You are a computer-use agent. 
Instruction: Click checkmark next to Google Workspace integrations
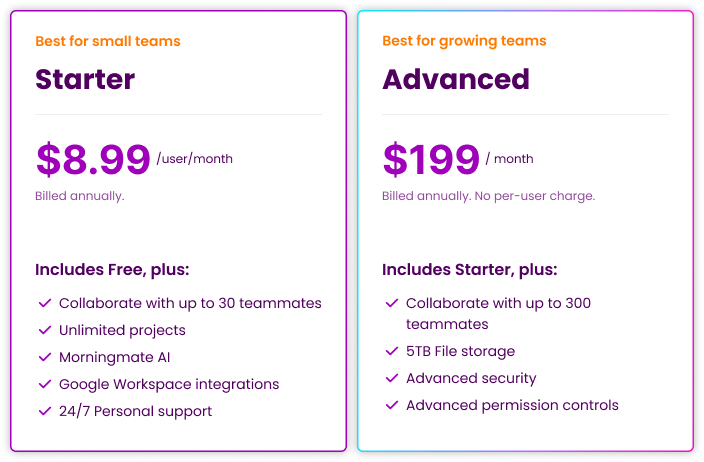coord(44,384)
